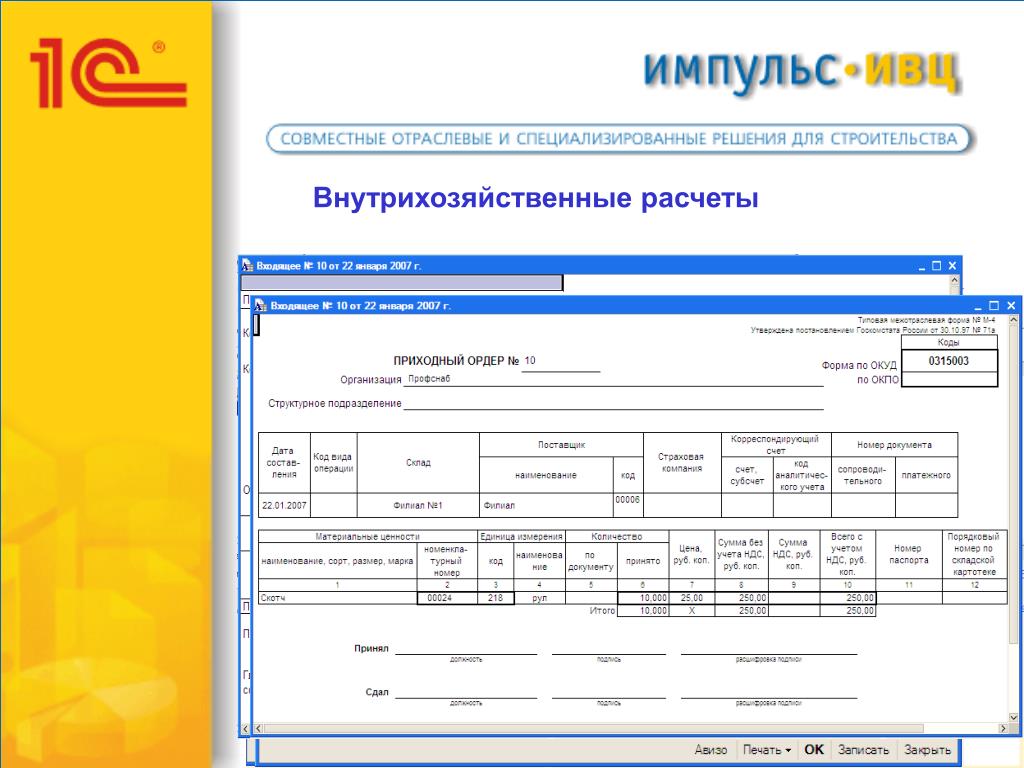1024x768 pixels.
Task: Click back window document title icon
Action: click(x=248, y=266)
